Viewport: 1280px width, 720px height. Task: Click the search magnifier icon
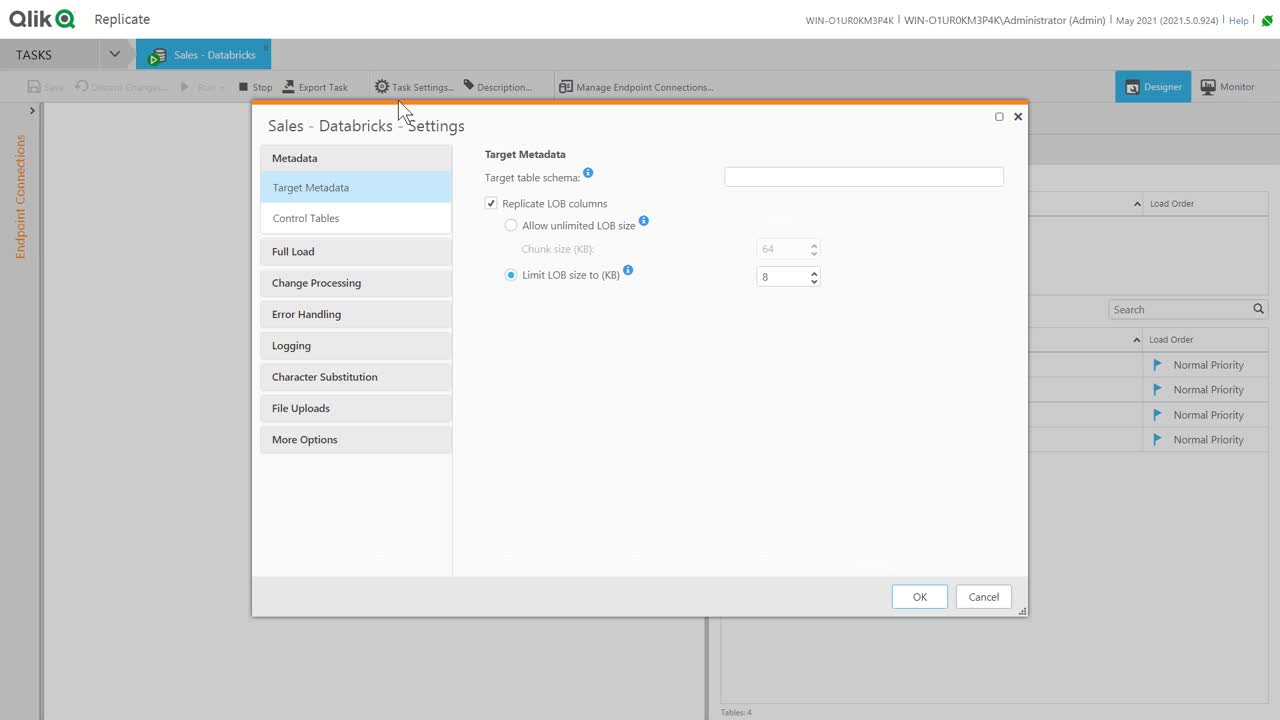(x=1259, y=310)
